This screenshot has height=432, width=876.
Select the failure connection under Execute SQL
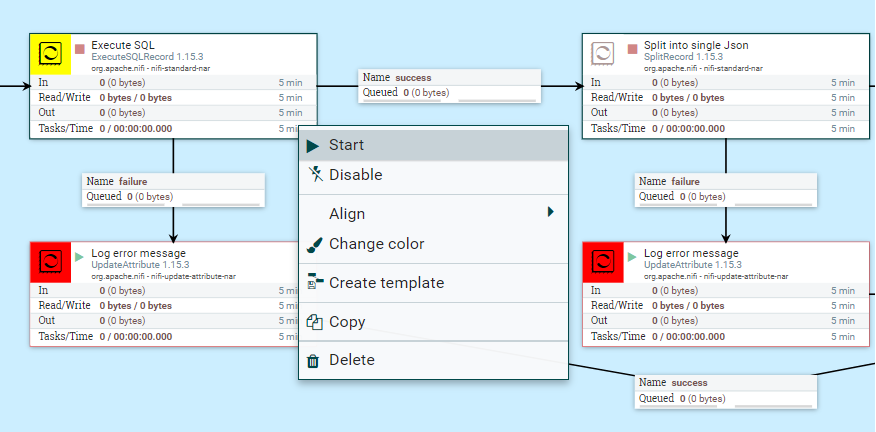click(x=173, y=189)
